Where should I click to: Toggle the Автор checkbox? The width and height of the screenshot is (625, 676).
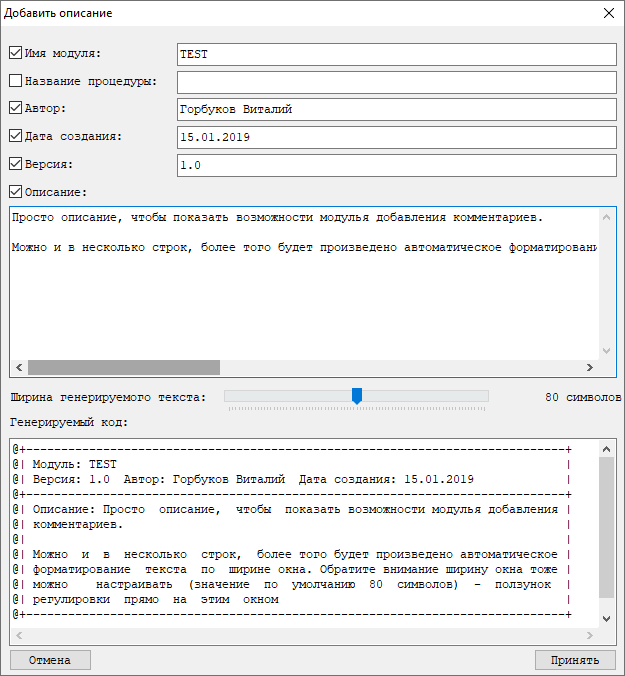click(16, 108)
